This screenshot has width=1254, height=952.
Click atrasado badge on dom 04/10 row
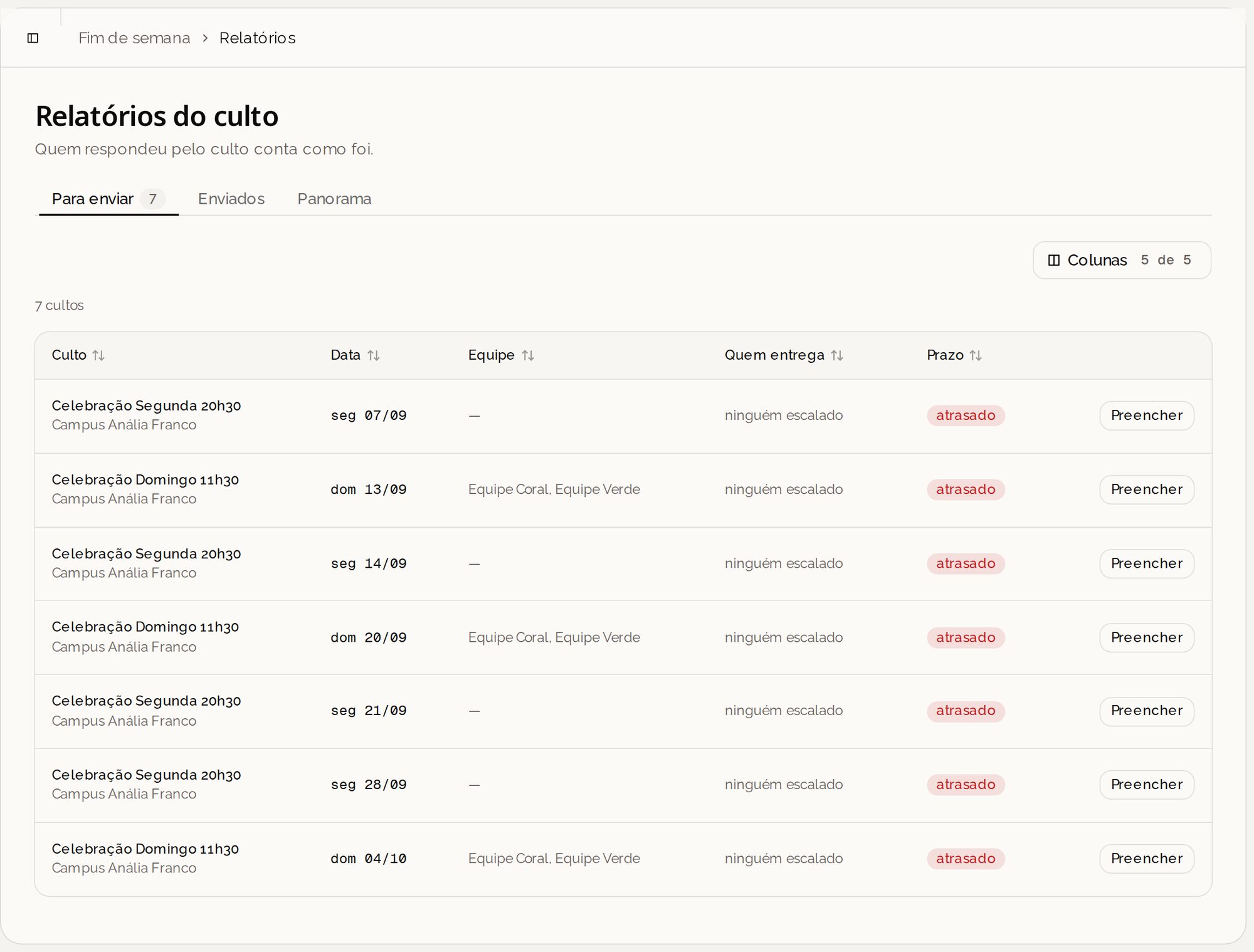click(x=966, y=859)
